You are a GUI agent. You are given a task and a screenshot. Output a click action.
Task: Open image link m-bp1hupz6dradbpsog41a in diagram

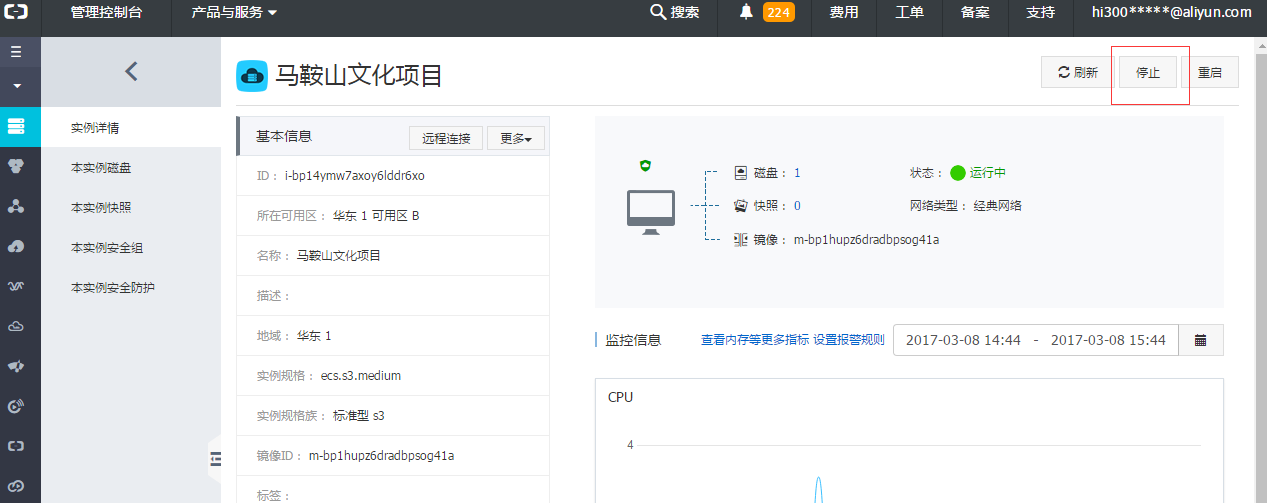866,240
